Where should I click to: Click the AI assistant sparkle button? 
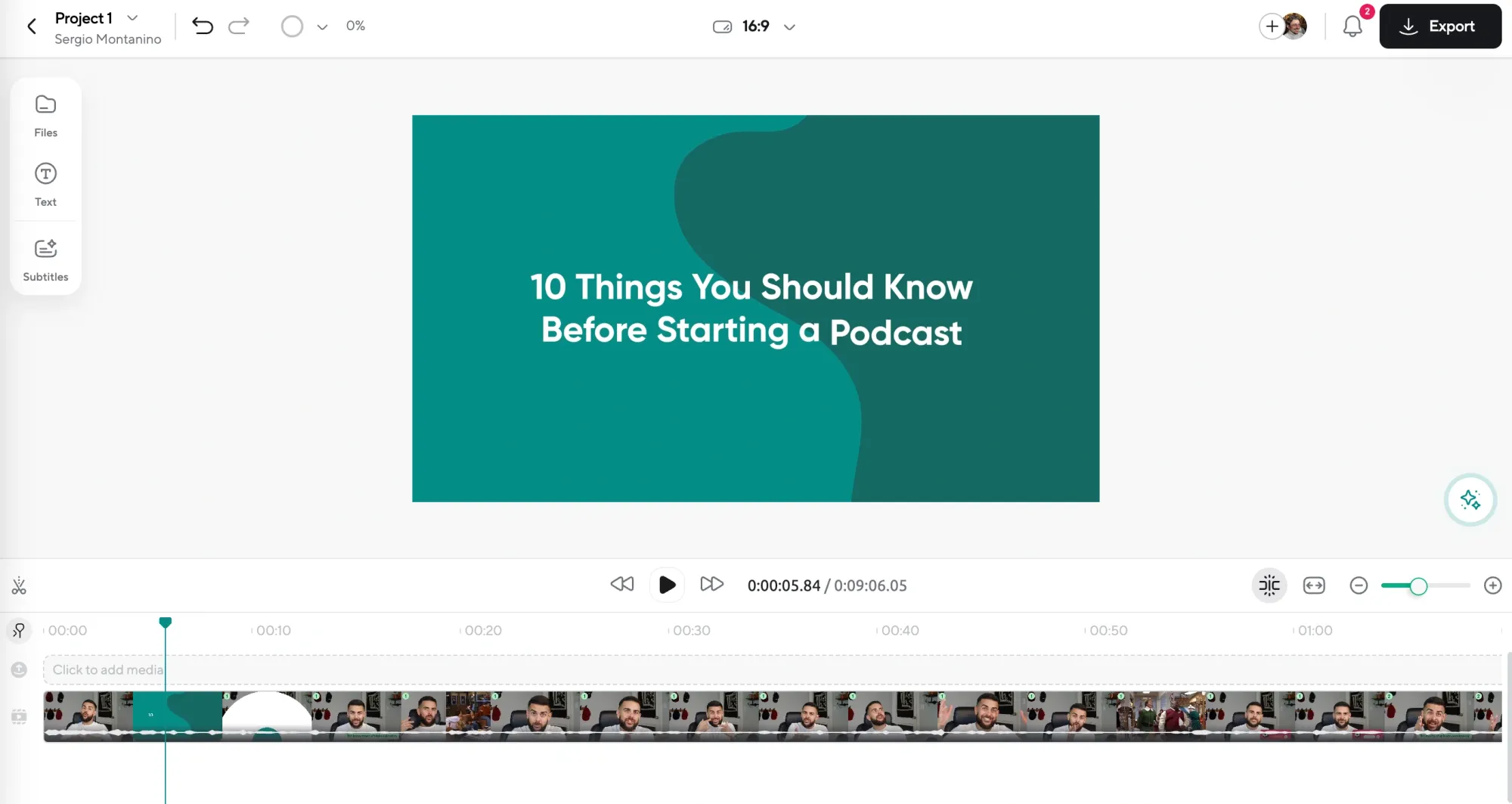tap(1470, 500)
